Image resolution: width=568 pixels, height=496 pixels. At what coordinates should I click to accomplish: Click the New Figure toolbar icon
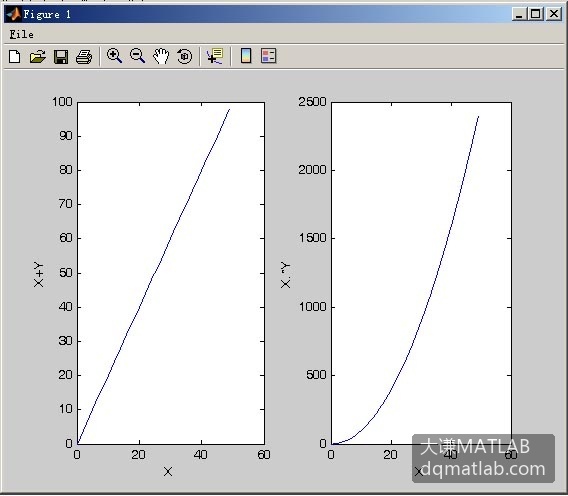click(x=14, y=57)
